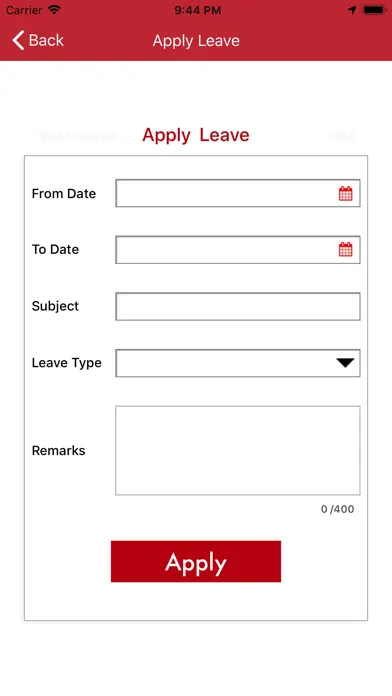
Task: Go back using the Back label
Action: 46,40
